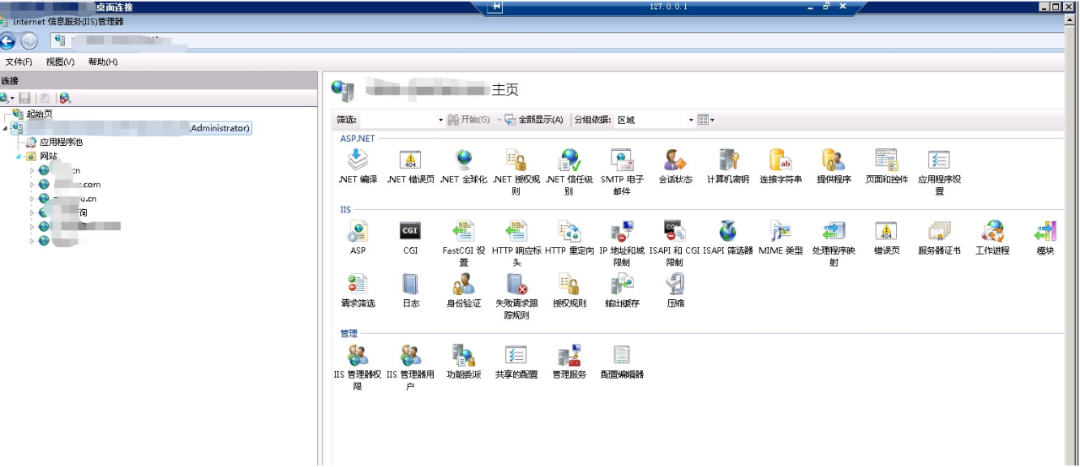Viewport: 1080px width, 467px height.
Task: Open the 计算机密钥 feature
Action: click(x=727, y=167)
